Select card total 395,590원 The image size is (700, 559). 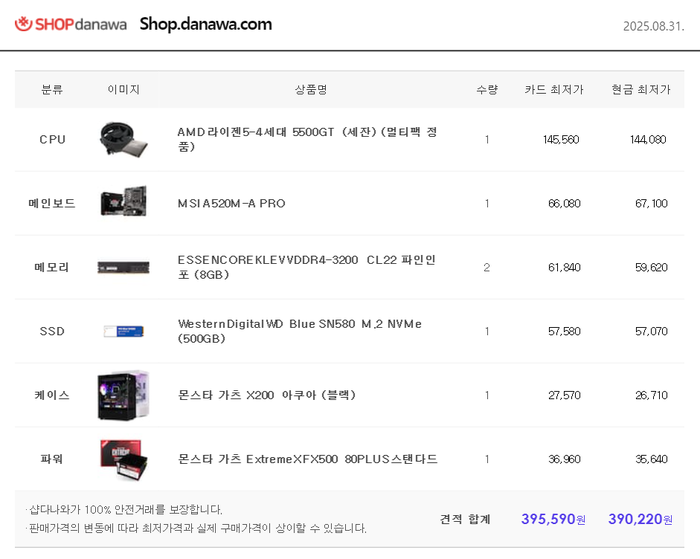point(554,519)
